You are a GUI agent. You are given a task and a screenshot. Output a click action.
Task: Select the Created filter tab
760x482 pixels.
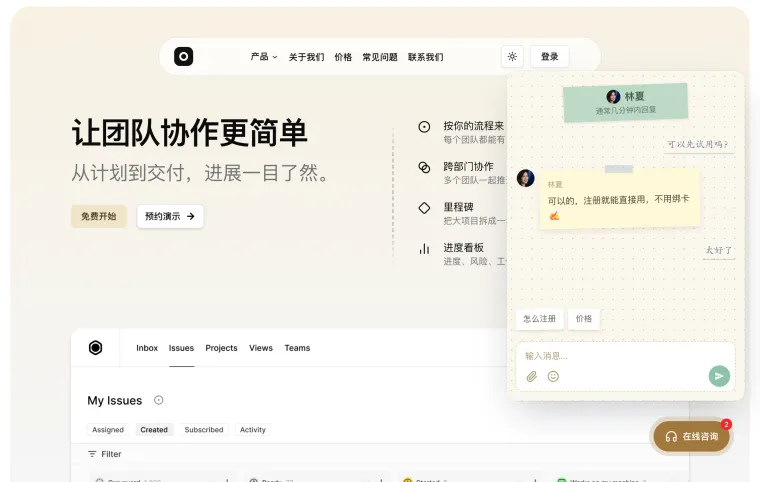coord(154,430)
